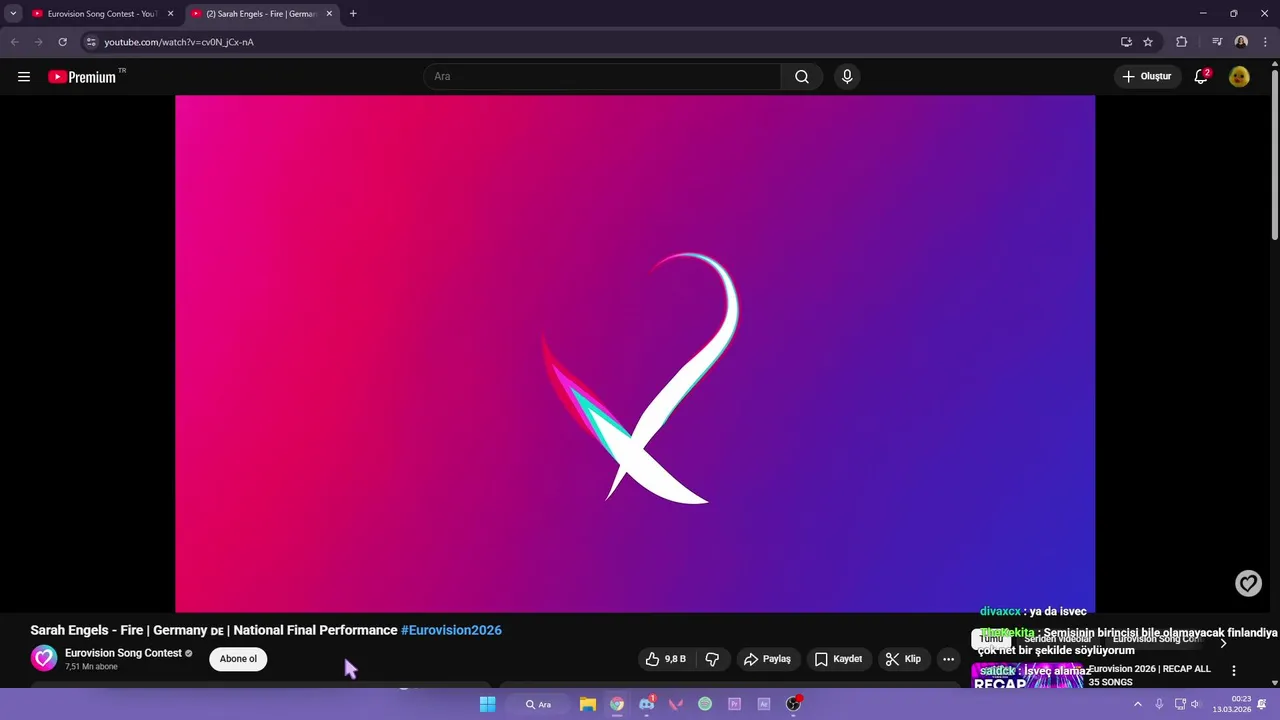Click the heart watermark on video

point(1248,584)
